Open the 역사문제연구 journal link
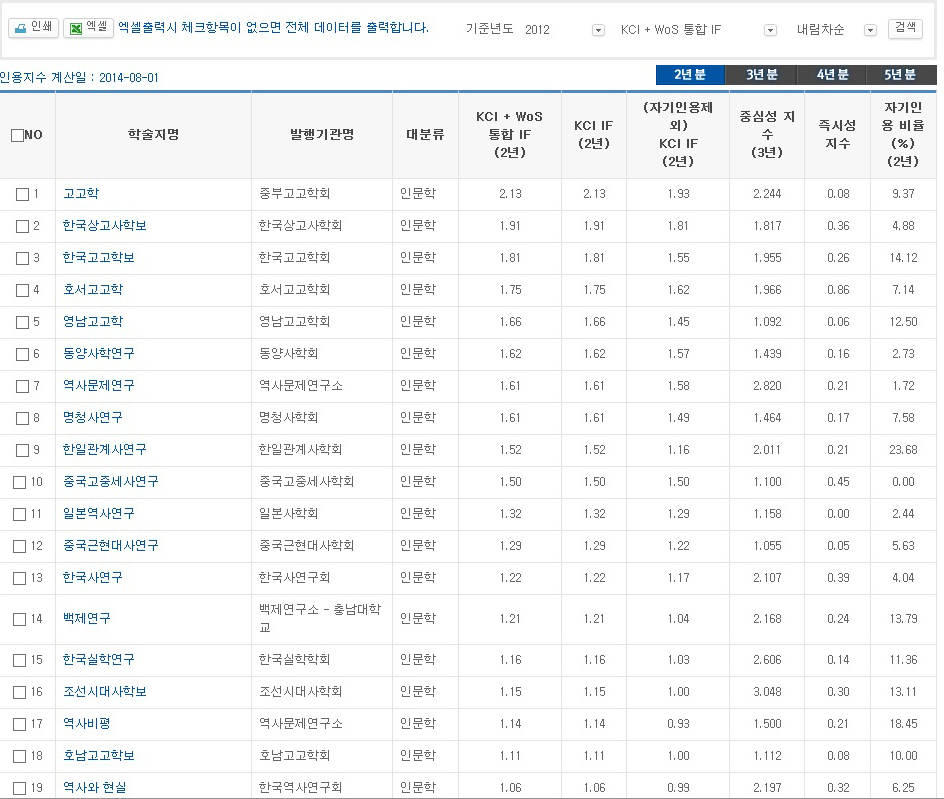944x799 pixels. coord(99,385)
